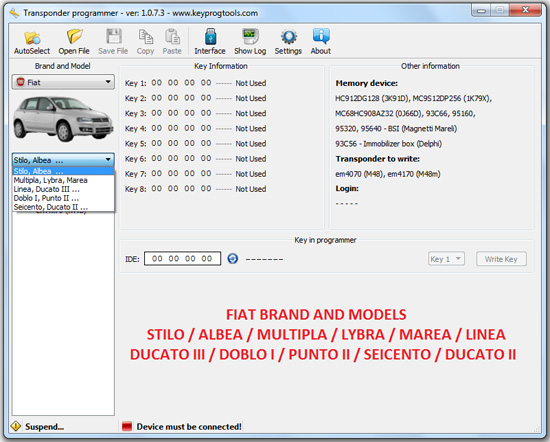The image size is (550, 442).
Task: Show the log via Show Log icon
Action: tap(250, 42)
